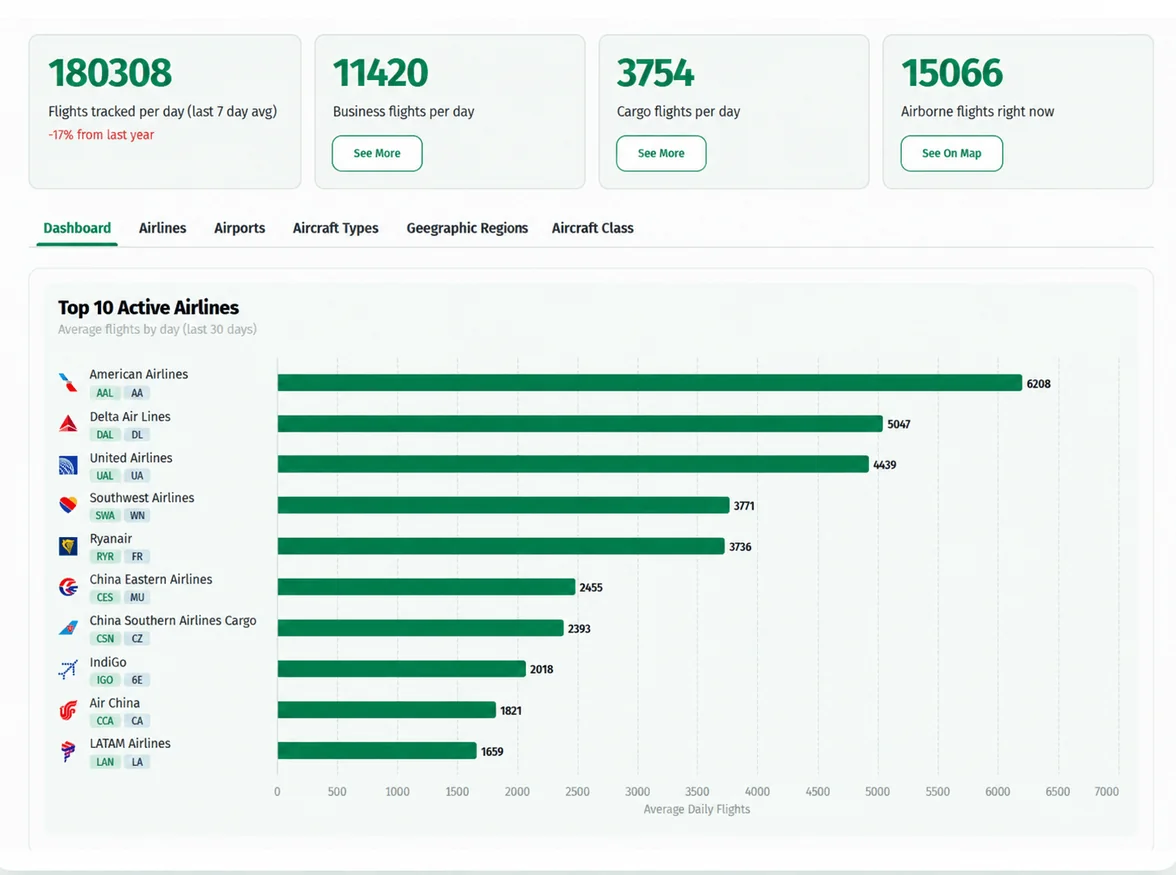This screenshot has height=875, width=1176.
Task: Click the United Airlines logo icon
Action: [68, 466]
